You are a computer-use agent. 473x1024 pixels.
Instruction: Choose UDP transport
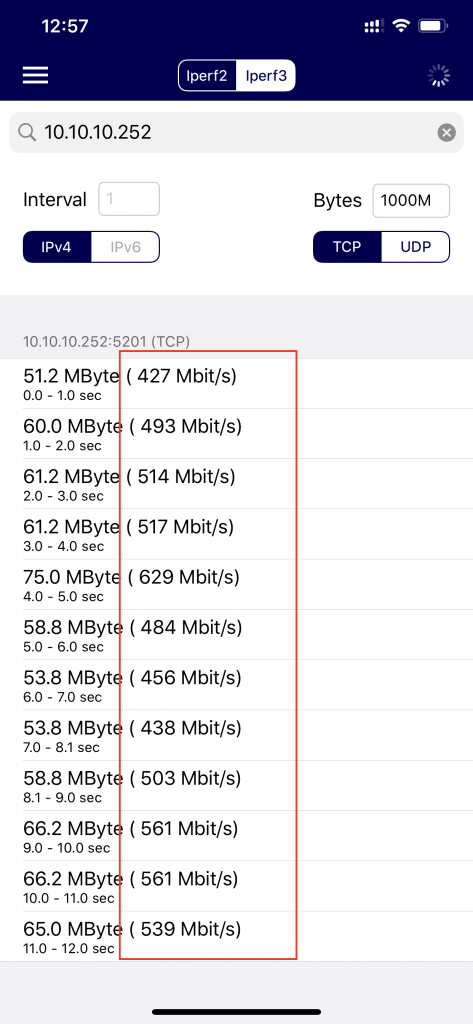pos(416,248)
